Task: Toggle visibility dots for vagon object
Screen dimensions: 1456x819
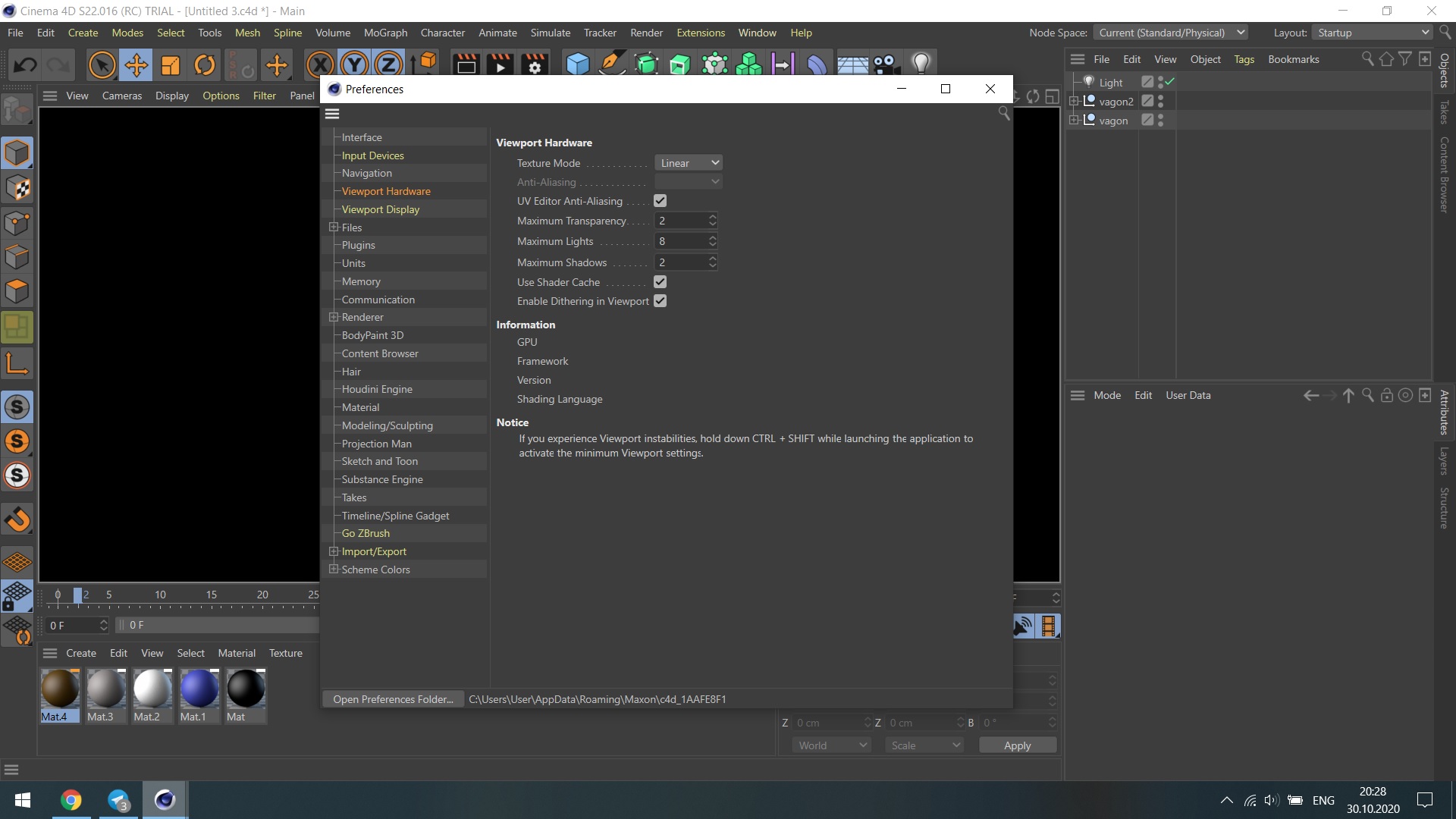Action: [1160, 121]
